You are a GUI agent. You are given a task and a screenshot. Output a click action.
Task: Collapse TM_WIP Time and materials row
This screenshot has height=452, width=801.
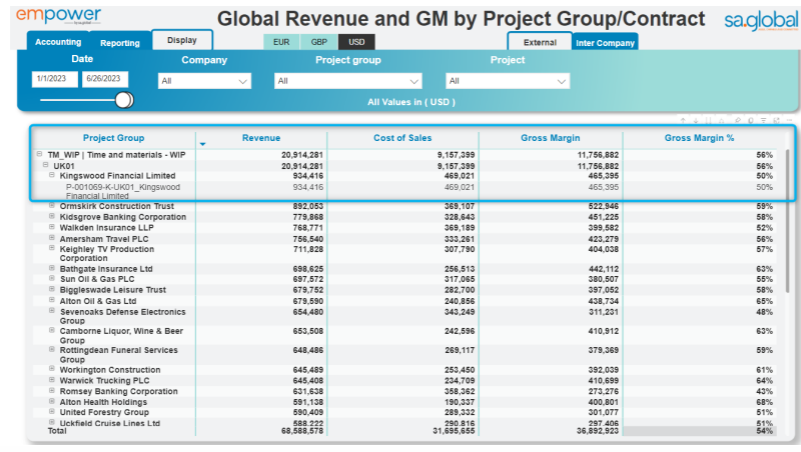(x=39, y=154)
